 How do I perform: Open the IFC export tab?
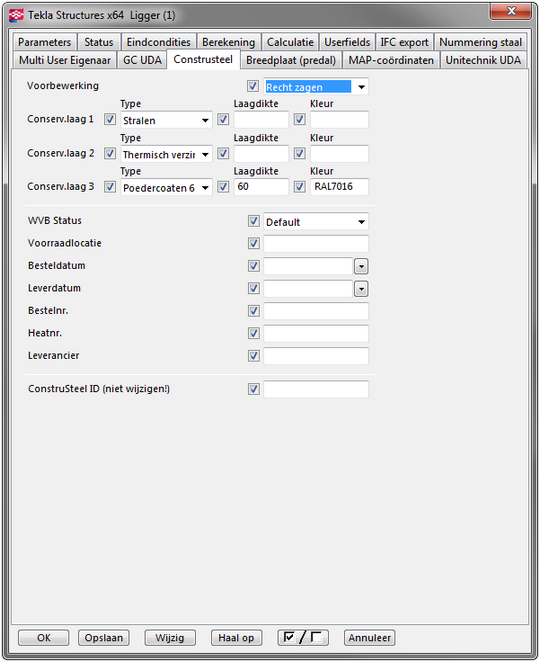[x=404, y=42]
